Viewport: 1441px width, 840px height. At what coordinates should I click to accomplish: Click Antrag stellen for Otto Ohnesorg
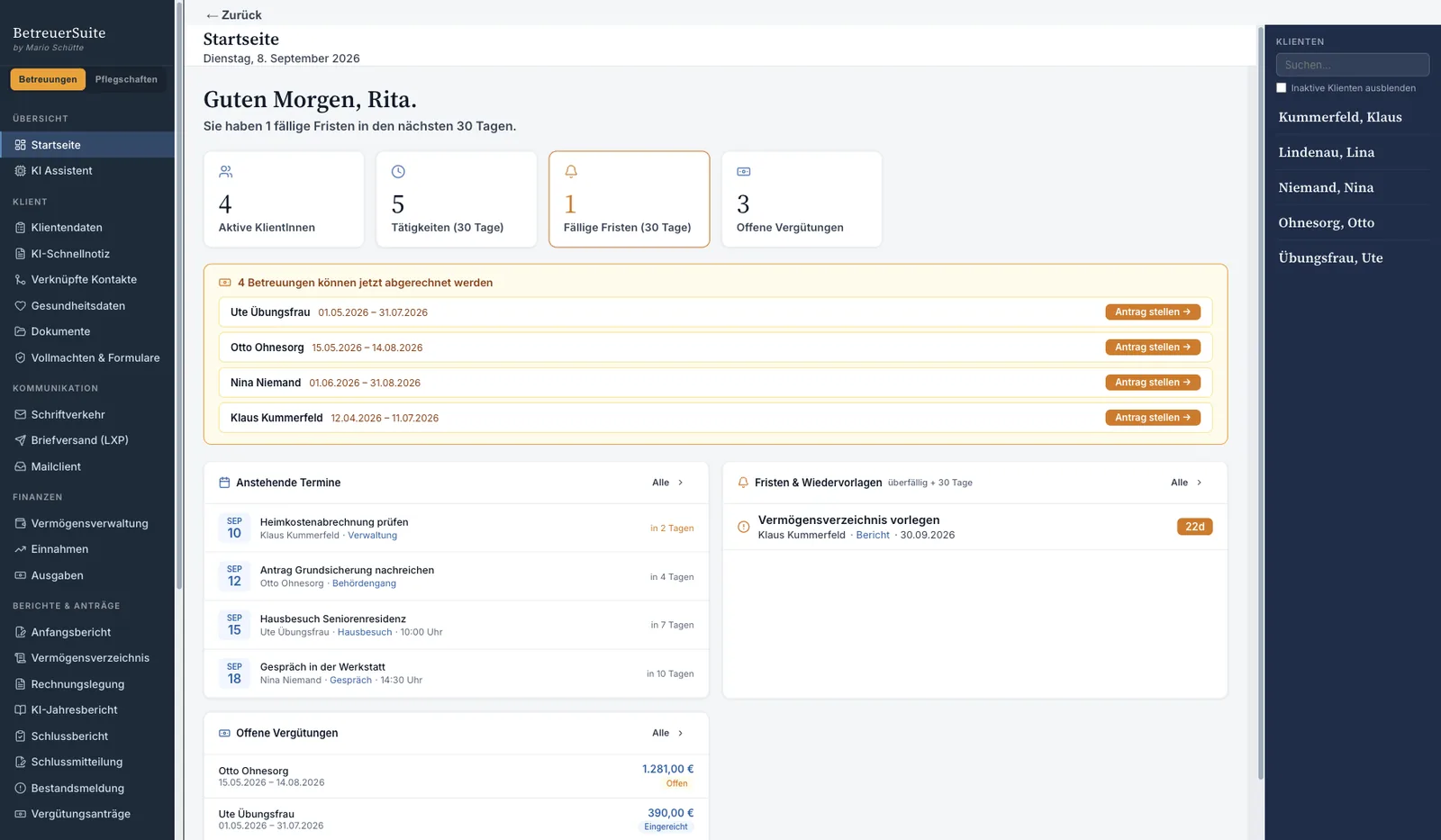pos(1153,348)
